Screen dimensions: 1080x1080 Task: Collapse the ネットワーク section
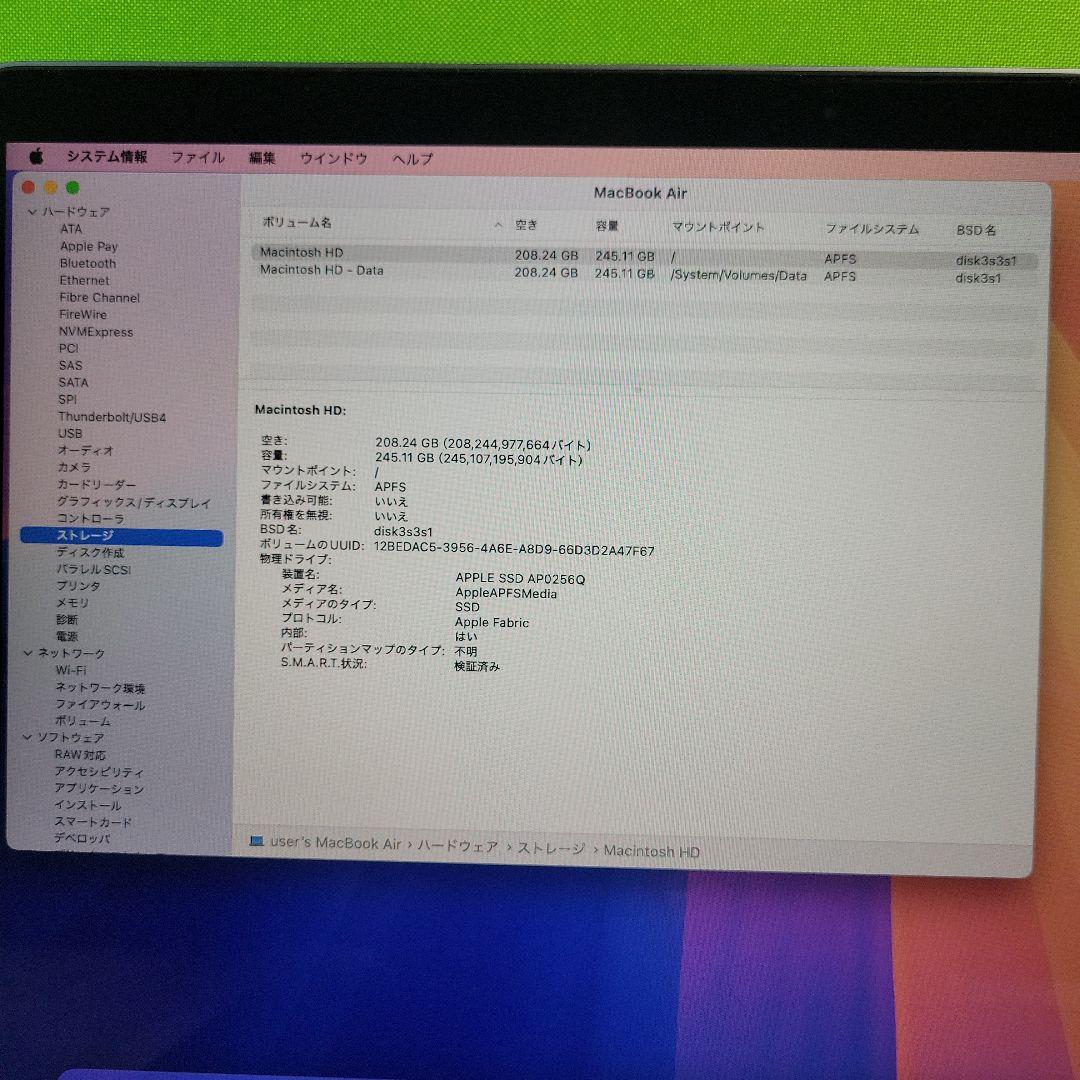tap(28, 652)
